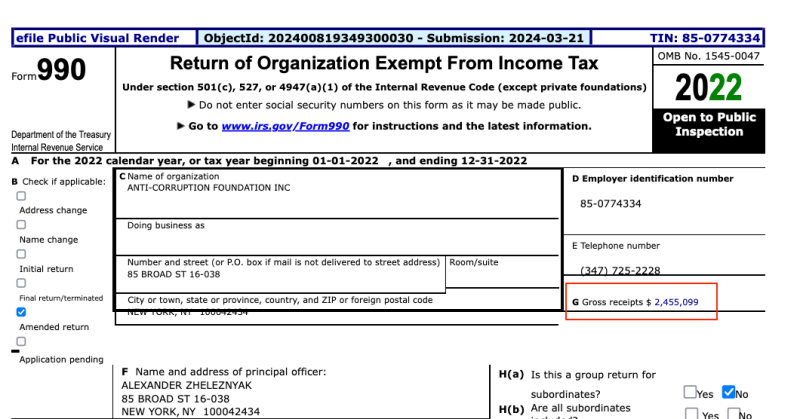Mark Yes for H(a) group return

pyautogui.click(x=690, y=392)
